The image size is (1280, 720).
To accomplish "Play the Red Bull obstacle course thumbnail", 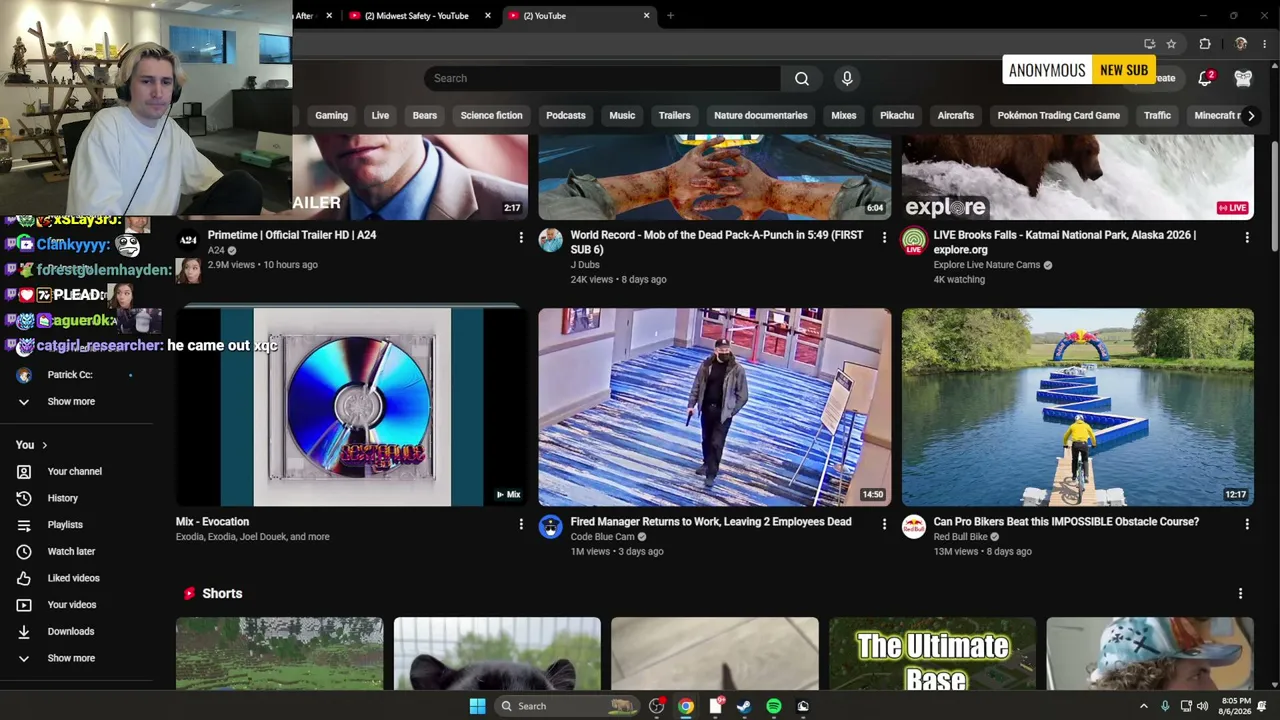I will coord(1078,407).
